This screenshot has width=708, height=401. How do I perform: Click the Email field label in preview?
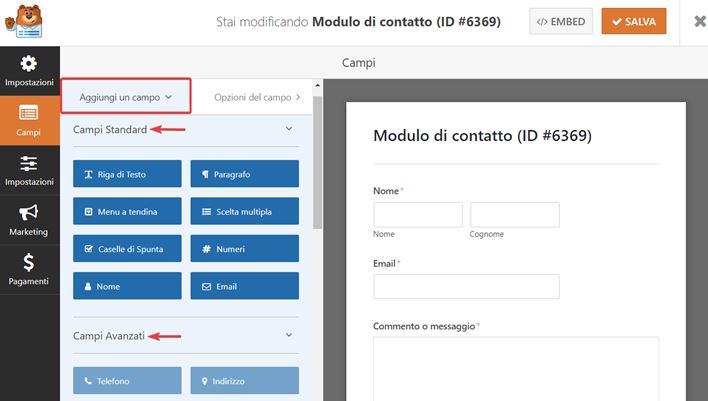point(384,264)
